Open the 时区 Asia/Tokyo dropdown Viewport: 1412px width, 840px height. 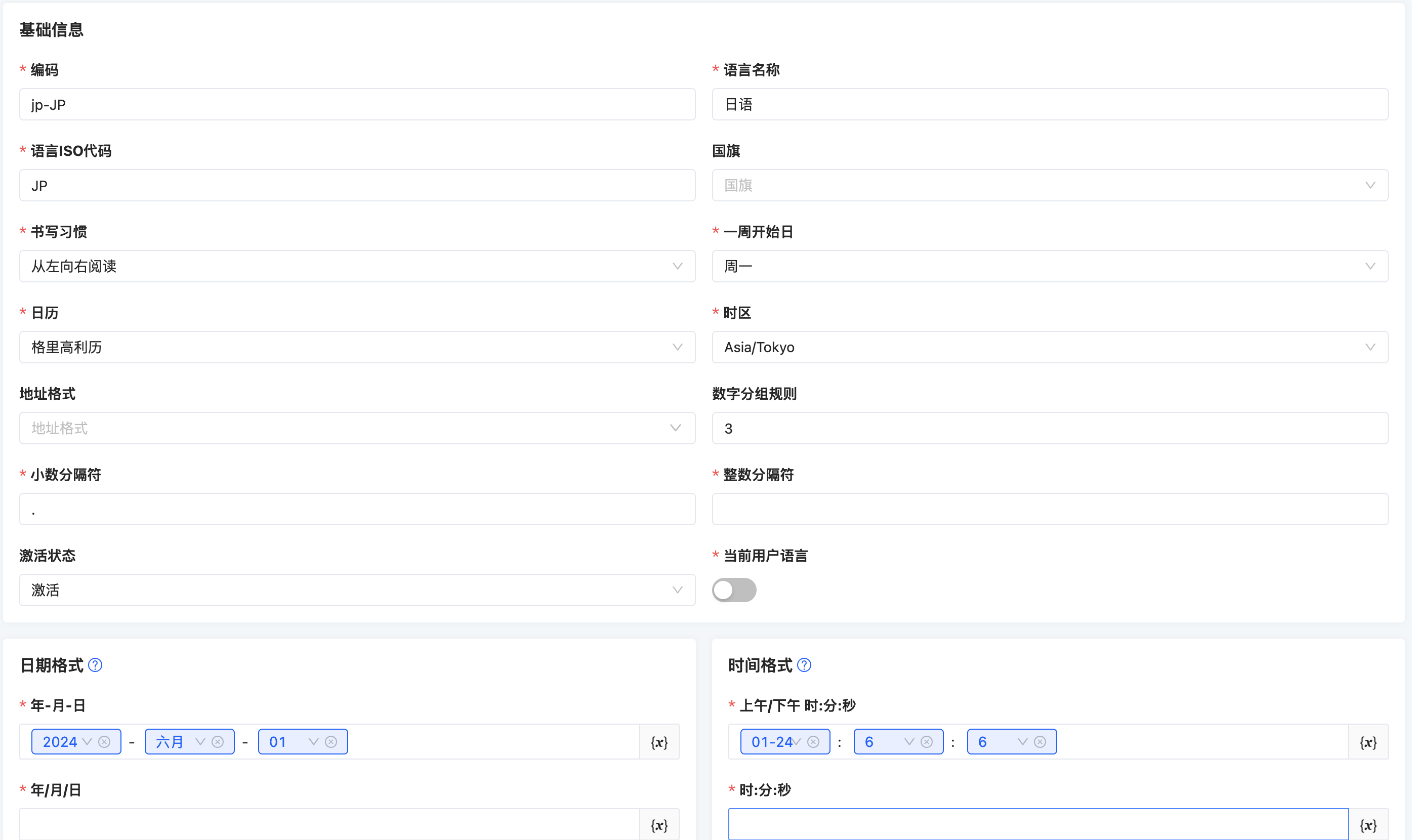[x=1049, y=347]
